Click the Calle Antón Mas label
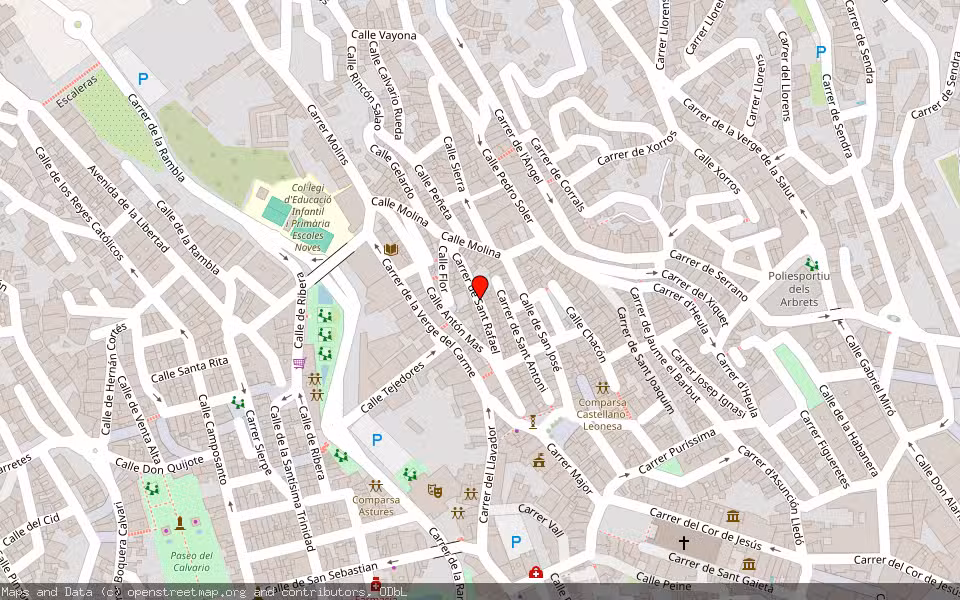Screen dimensions: 960x600 454,320
